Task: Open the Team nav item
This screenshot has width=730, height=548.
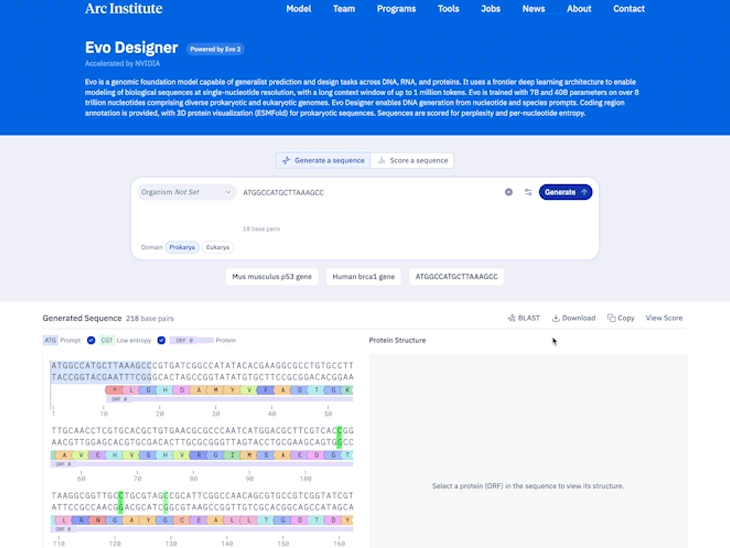Action: coord(344,9)
